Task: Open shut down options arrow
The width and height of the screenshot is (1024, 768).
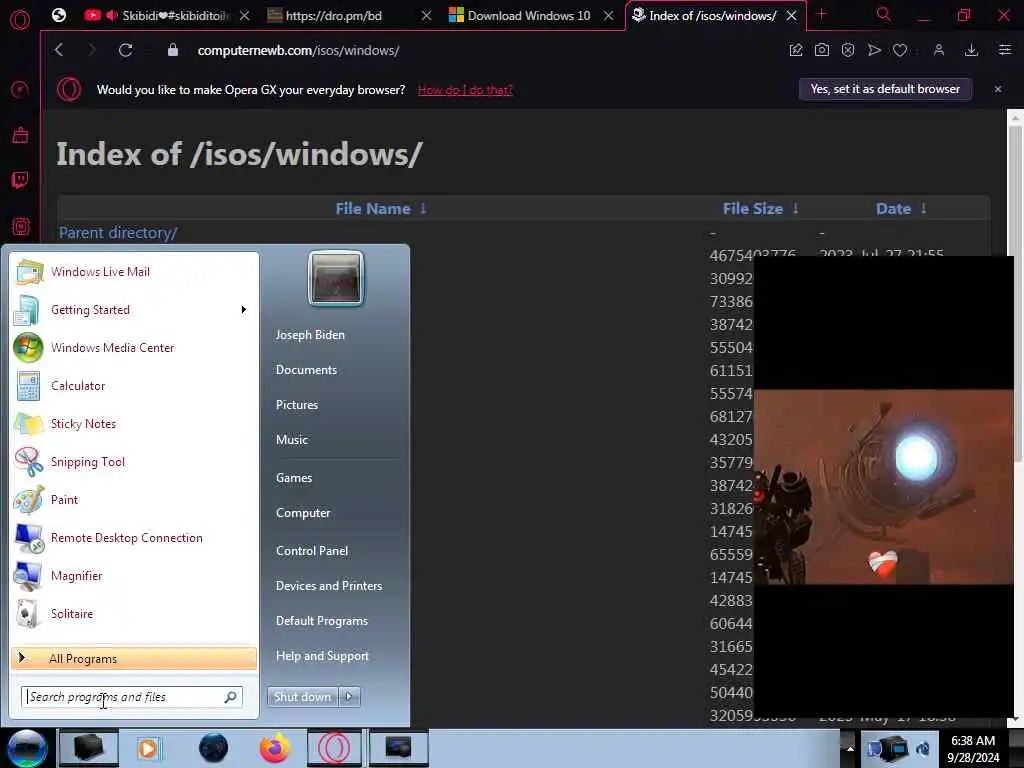Action: point(349,697)
